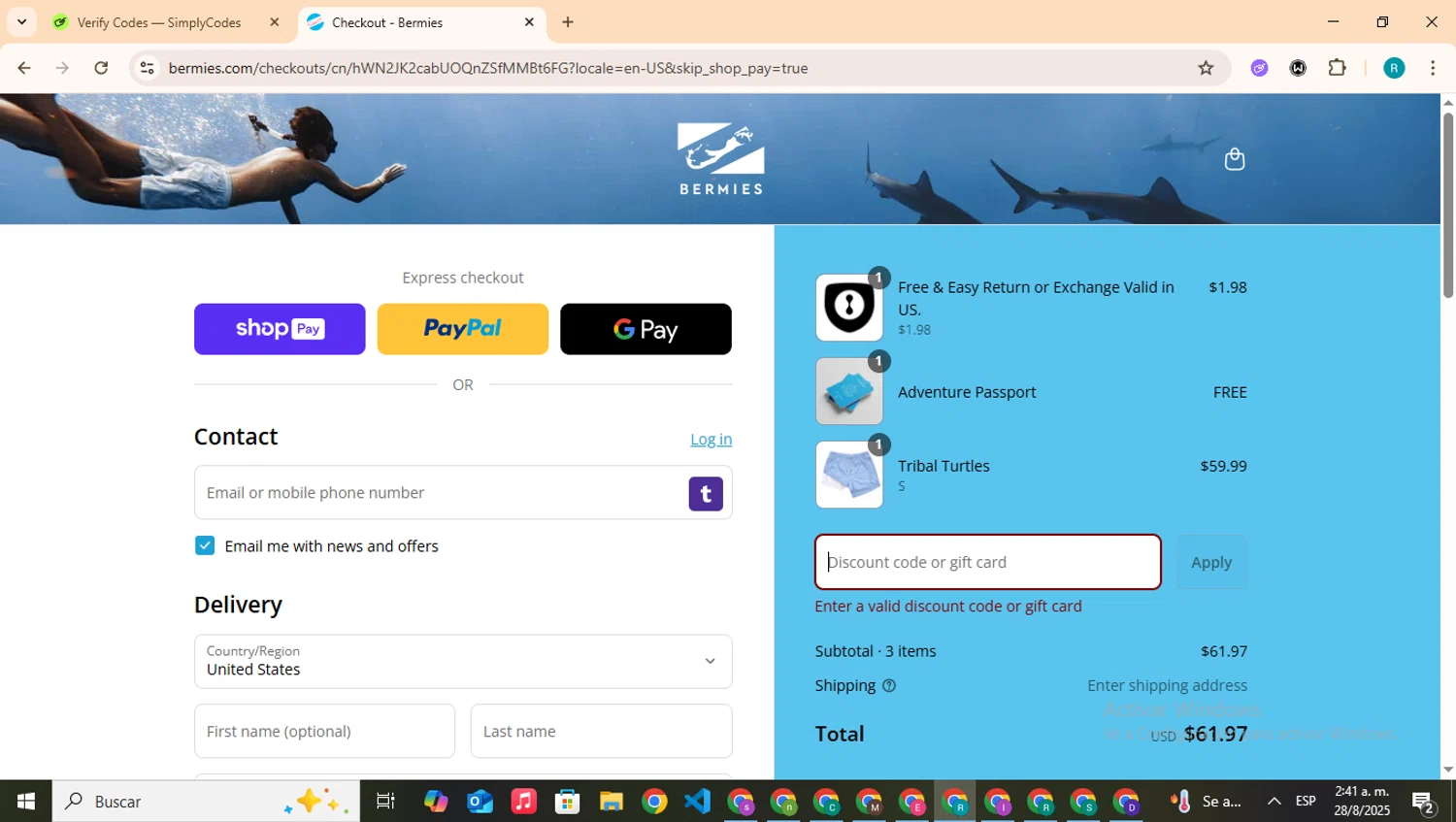The image size is (1456, 822).
Task: Open File Explorer from the taskbar
Action: click(611, 802)
